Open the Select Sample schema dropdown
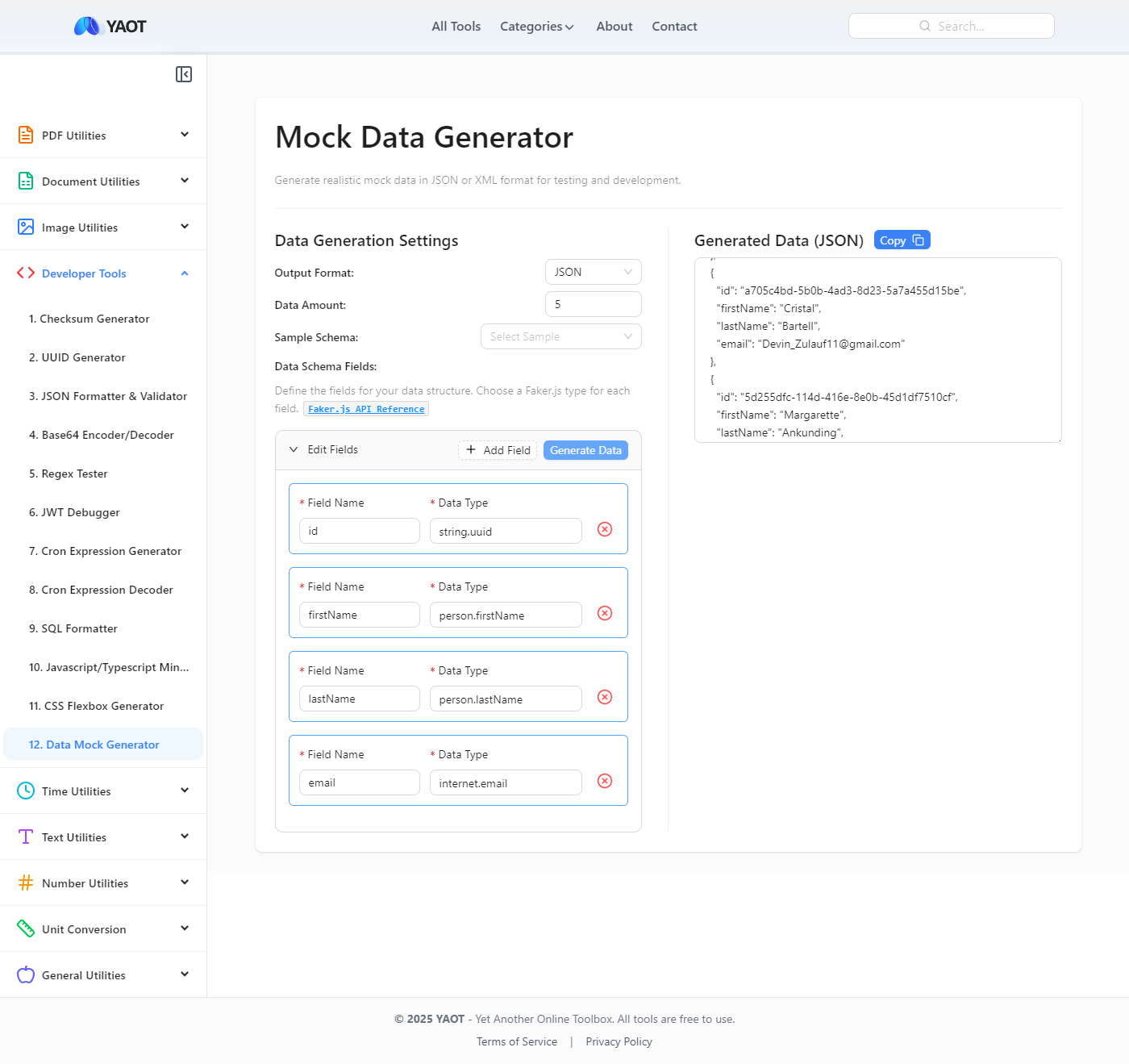Screen dimensions: 1129x1064 [x=560, y=336]
